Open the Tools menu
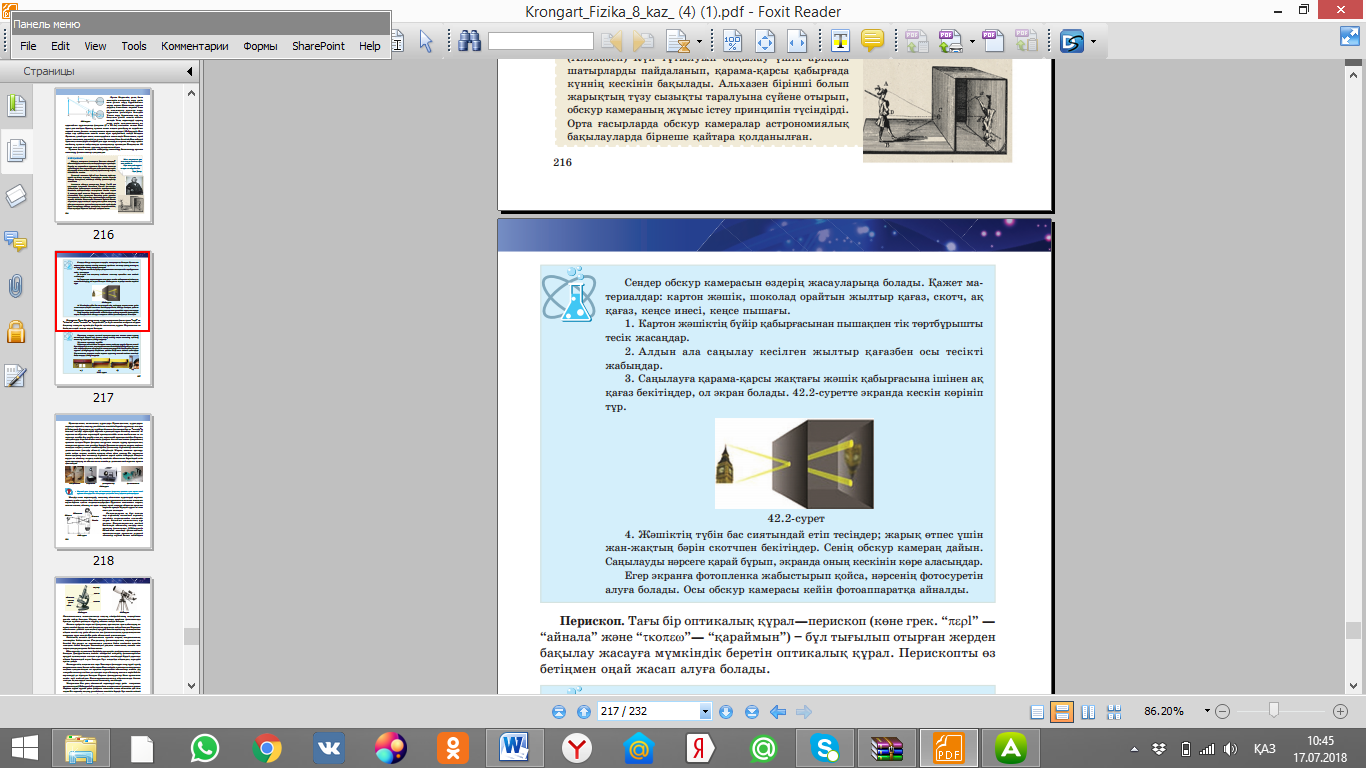Screen dimensions: 1366x768 pyautogui.click(x=134, y=46)
